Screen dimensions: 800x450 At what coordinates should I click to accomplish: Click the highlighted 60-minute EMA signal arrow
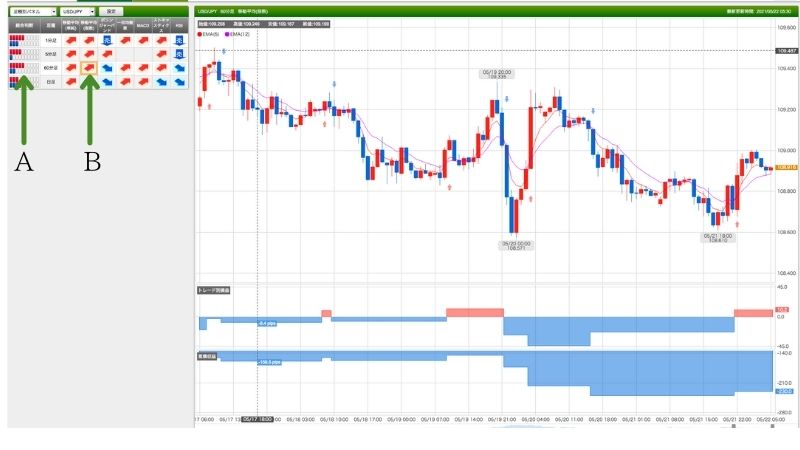90,67
